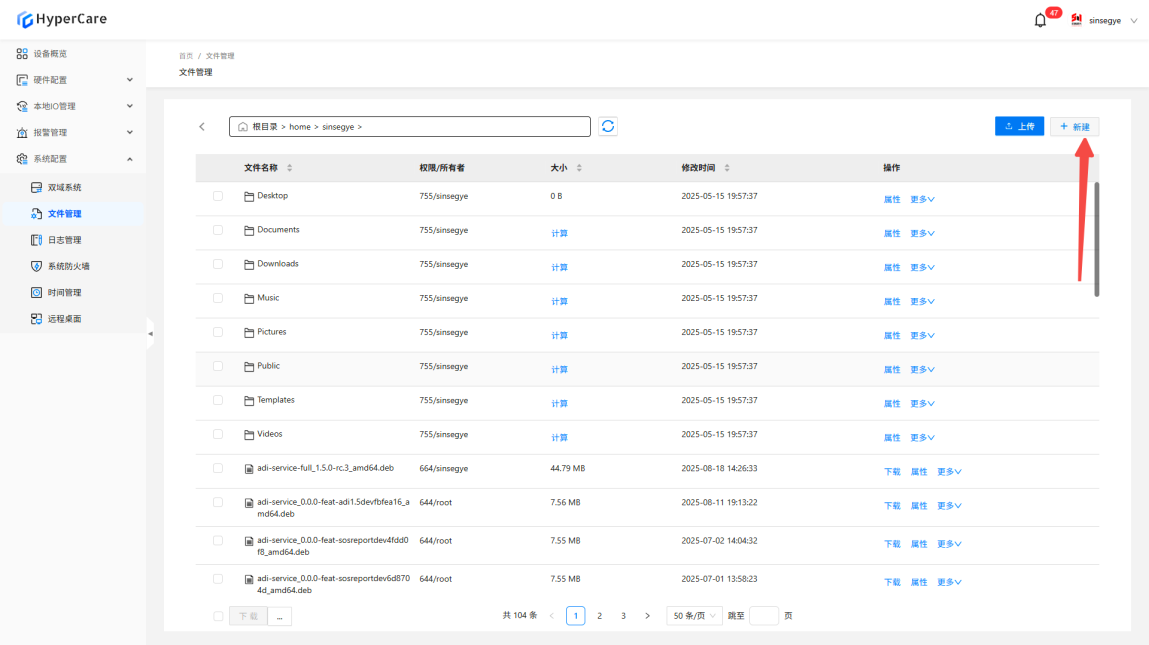Open 更多 dropdown for Pictures folder
The image size is (1149, 645).
[922, 336]
